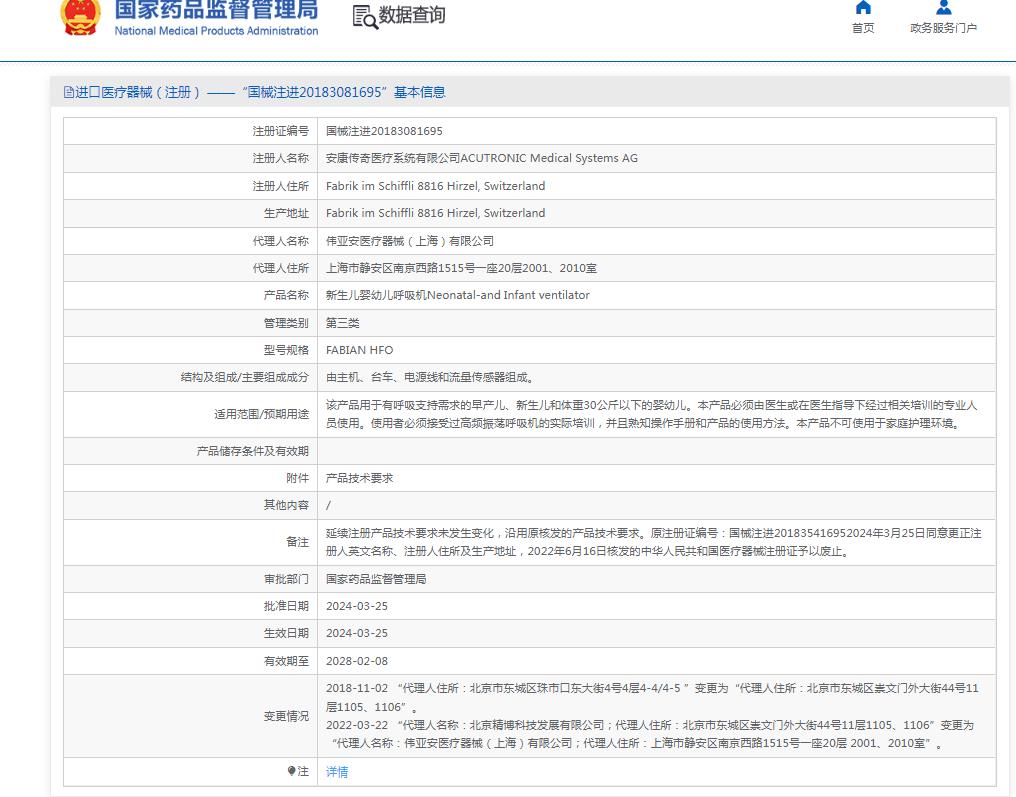Open the 首页 navigation text

[x=863, y=28]
